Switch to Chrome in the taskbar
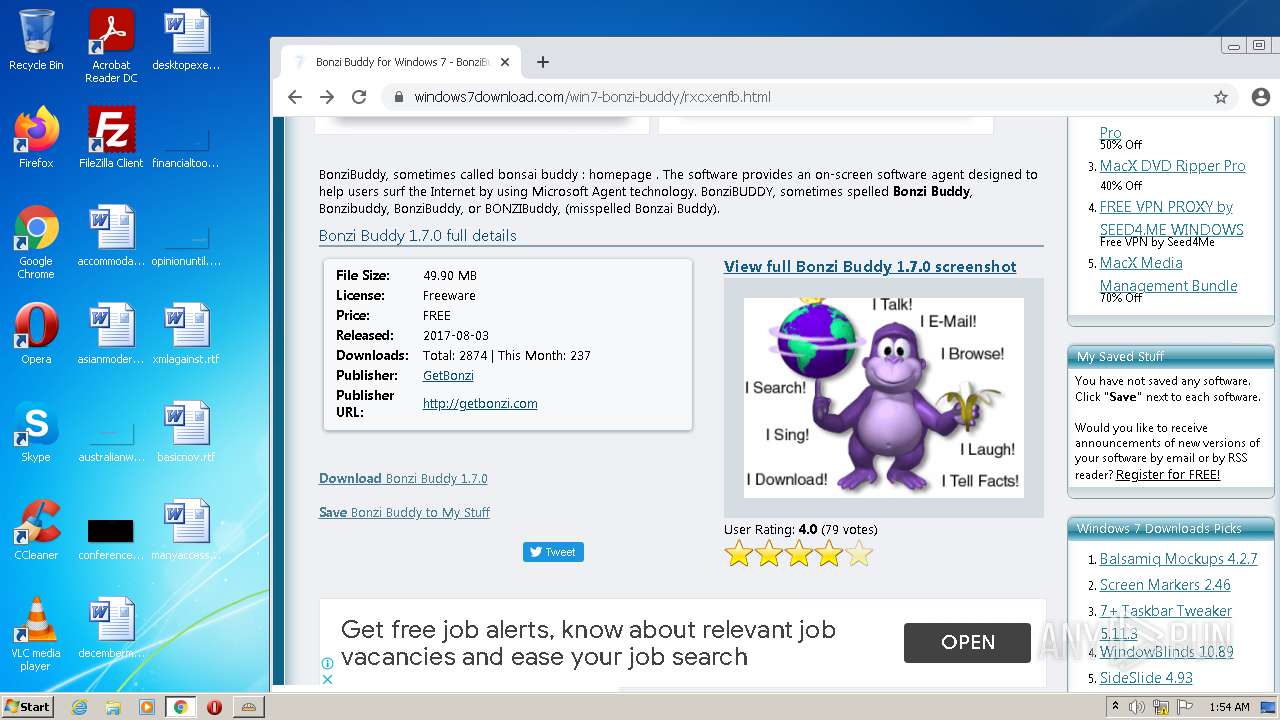 [x=180, y=707]
